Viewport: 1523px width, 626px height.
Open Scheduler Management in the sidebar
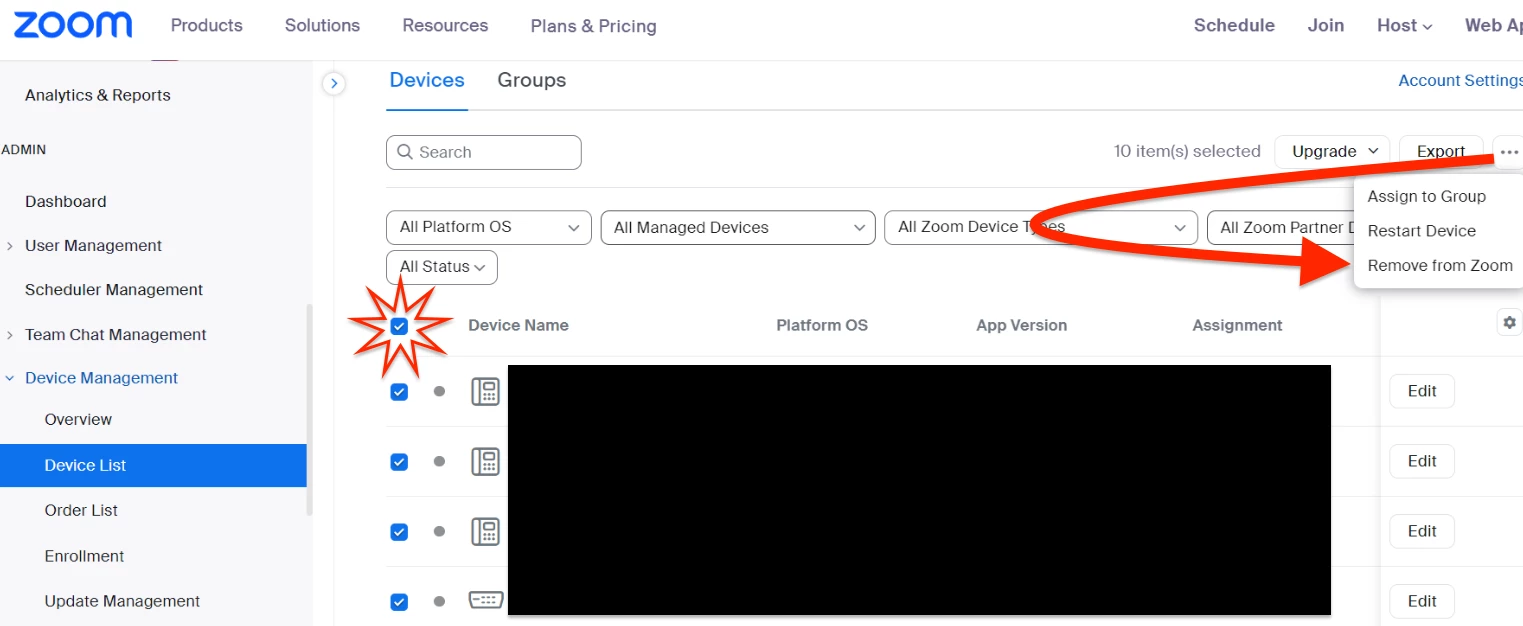coord(114,290)
